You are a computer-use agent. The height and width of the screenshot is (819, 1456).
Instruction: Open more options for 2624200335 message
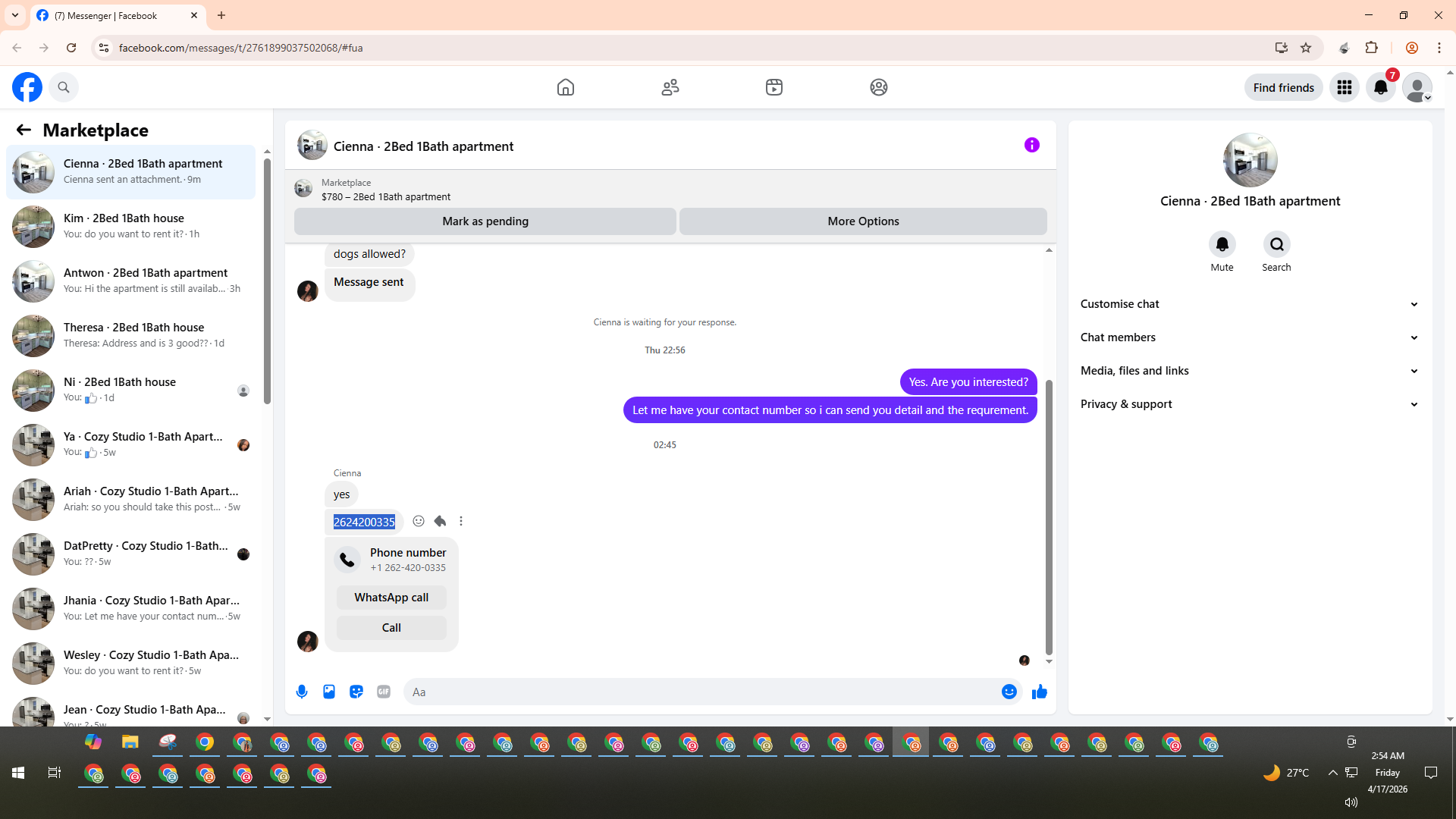tap(461, 521)
